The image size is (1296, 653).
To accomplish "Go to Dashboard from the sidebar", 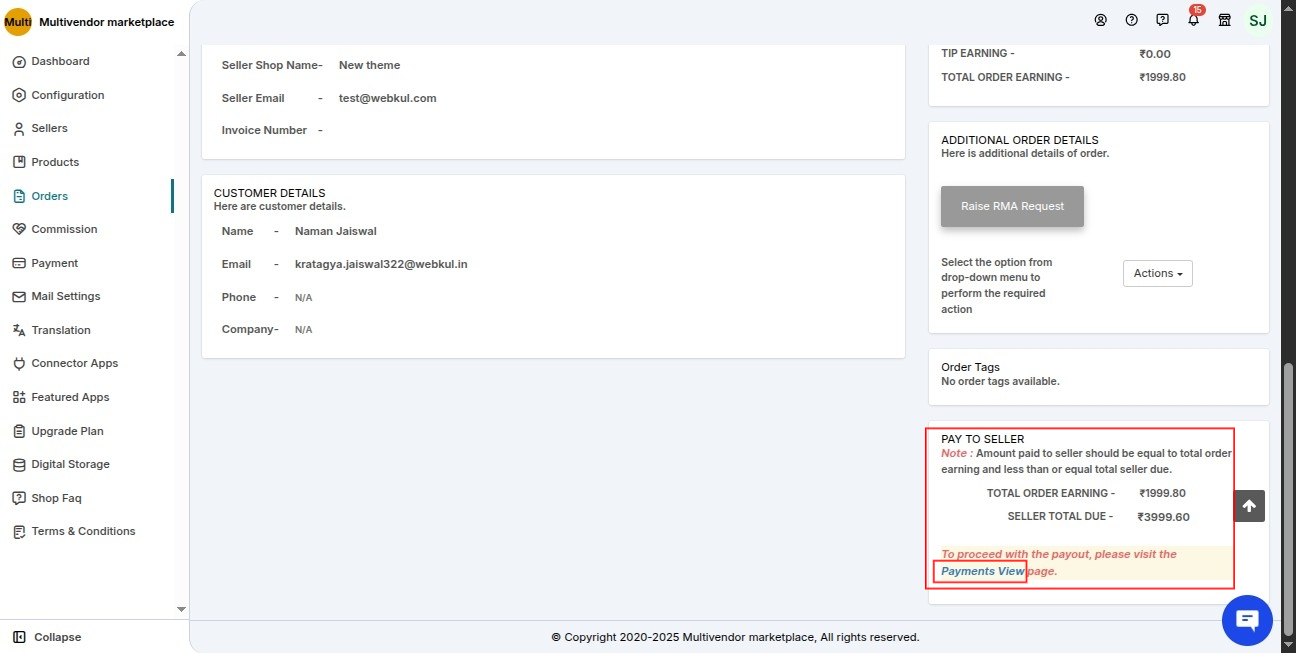I will [x=21, y=61].
